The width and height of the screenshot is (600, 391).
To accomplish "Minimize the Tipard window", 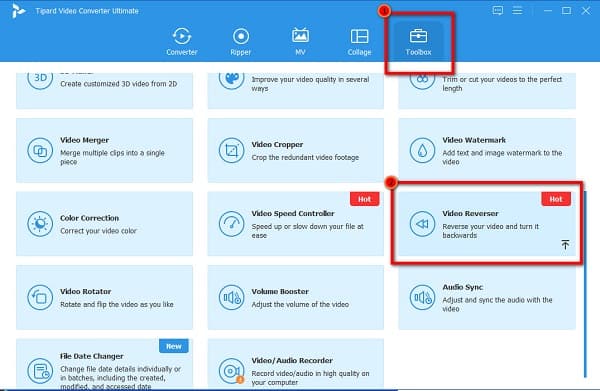I will tap(548, 10).
